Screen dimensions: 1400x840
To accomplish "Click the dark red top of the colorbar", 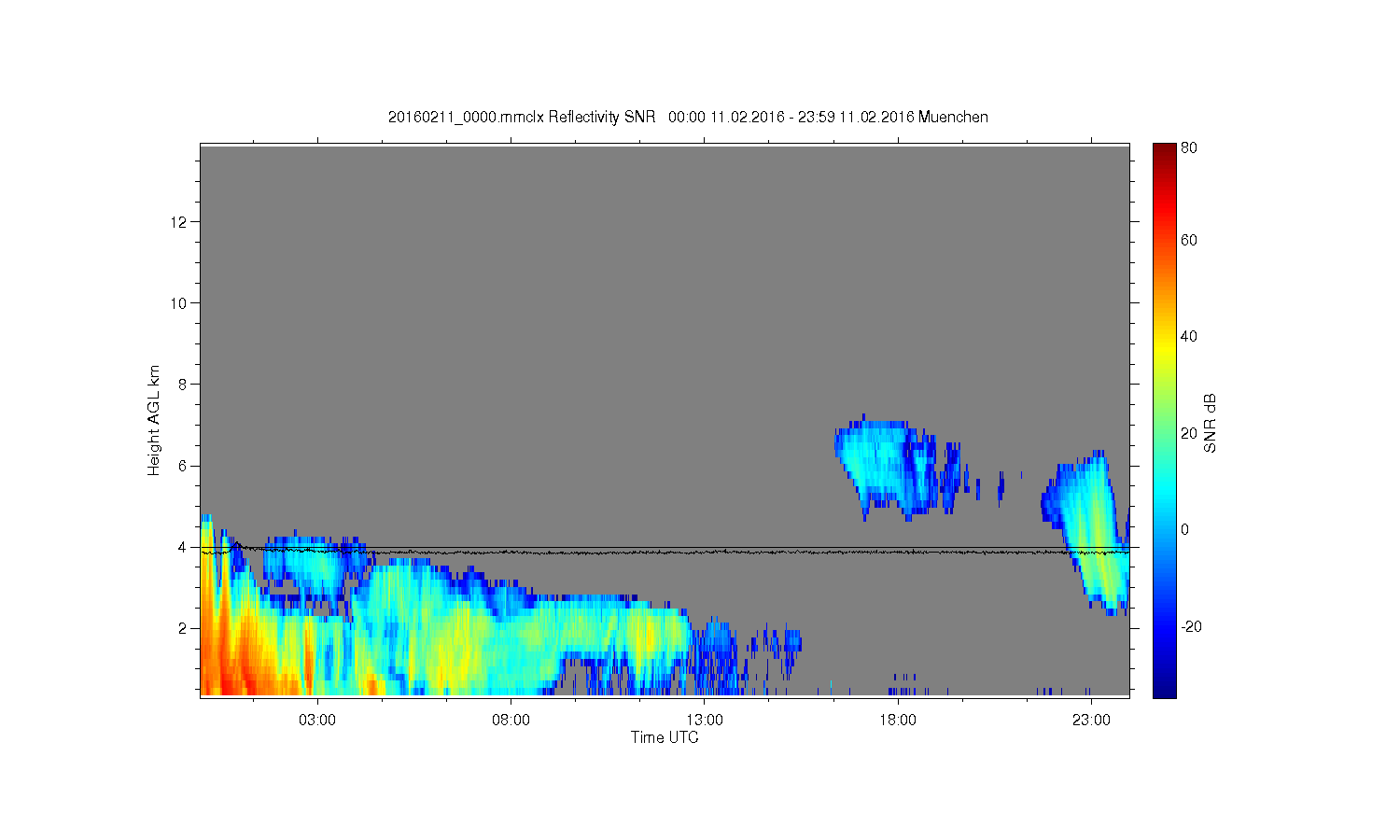I will point(1164,151).
